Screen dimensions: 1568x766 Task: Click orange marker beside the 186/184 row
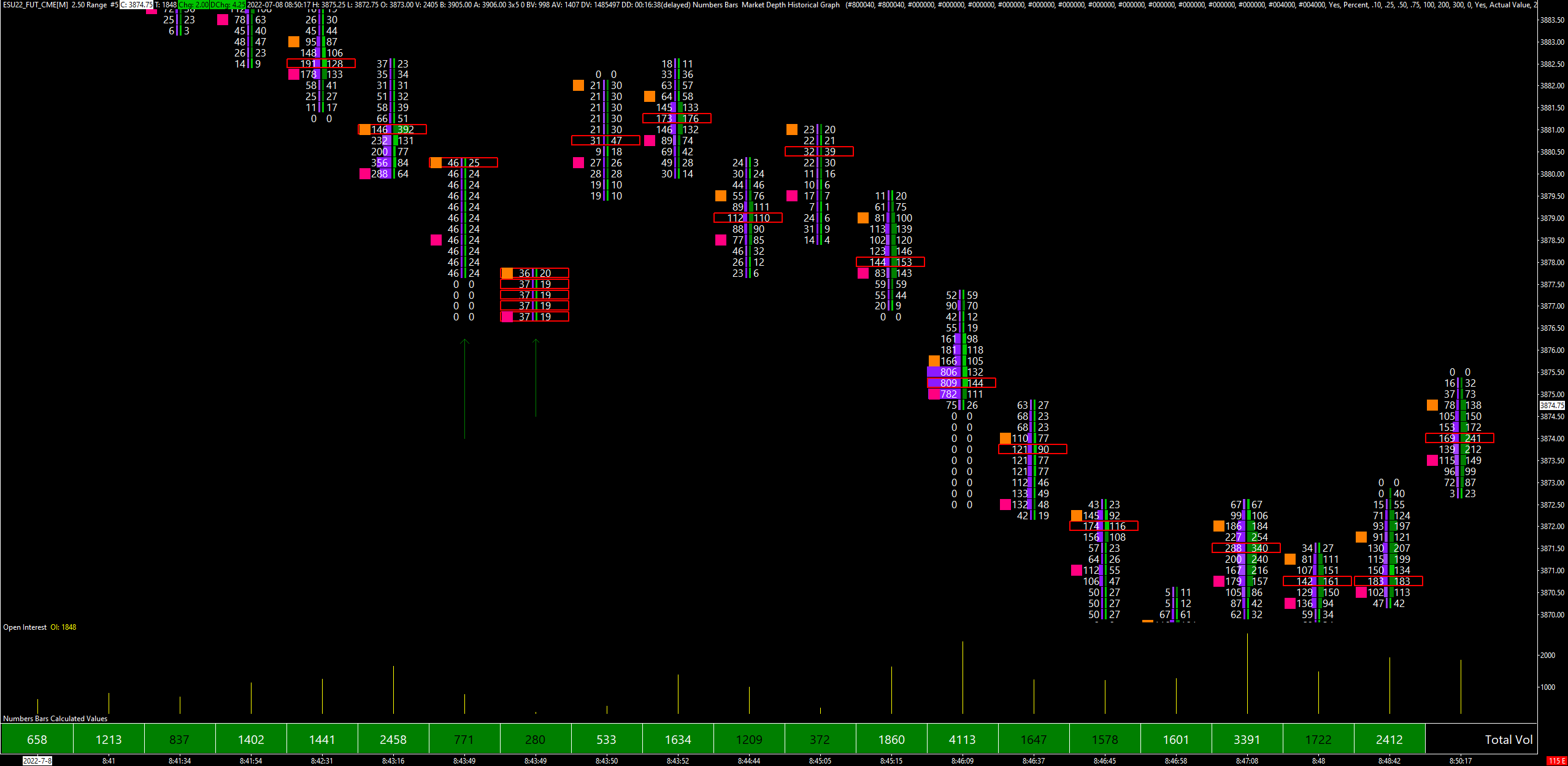tap(1218, 526)
